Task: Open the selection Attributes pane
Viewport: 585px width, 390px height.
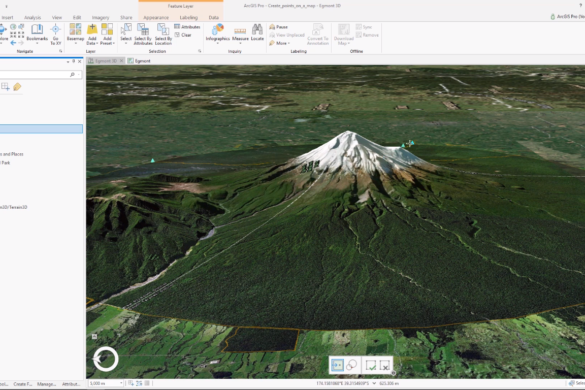Action: 187,27
